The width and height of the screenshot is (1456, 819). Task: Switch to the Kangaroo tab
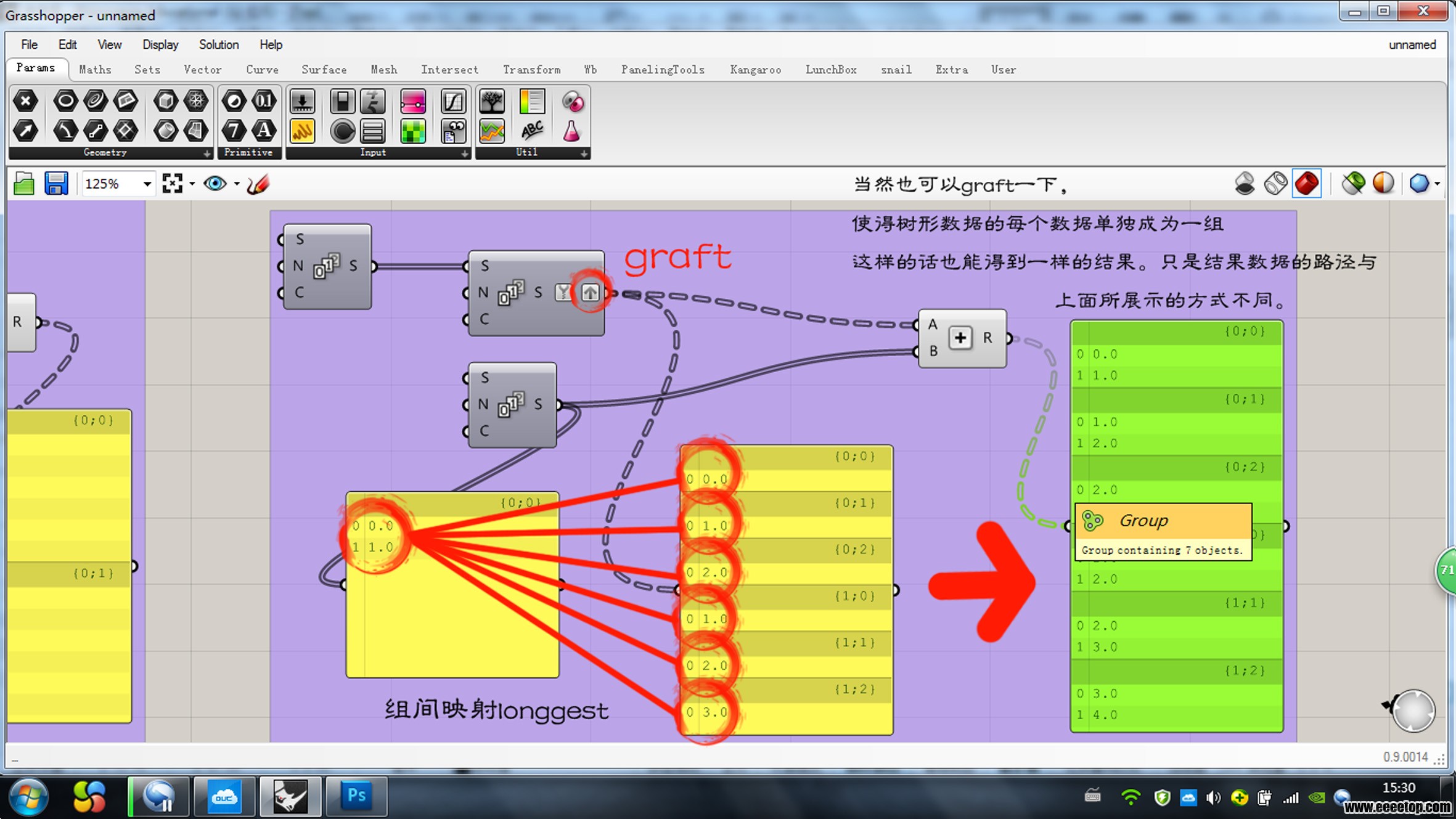click(x=755, y=70)
